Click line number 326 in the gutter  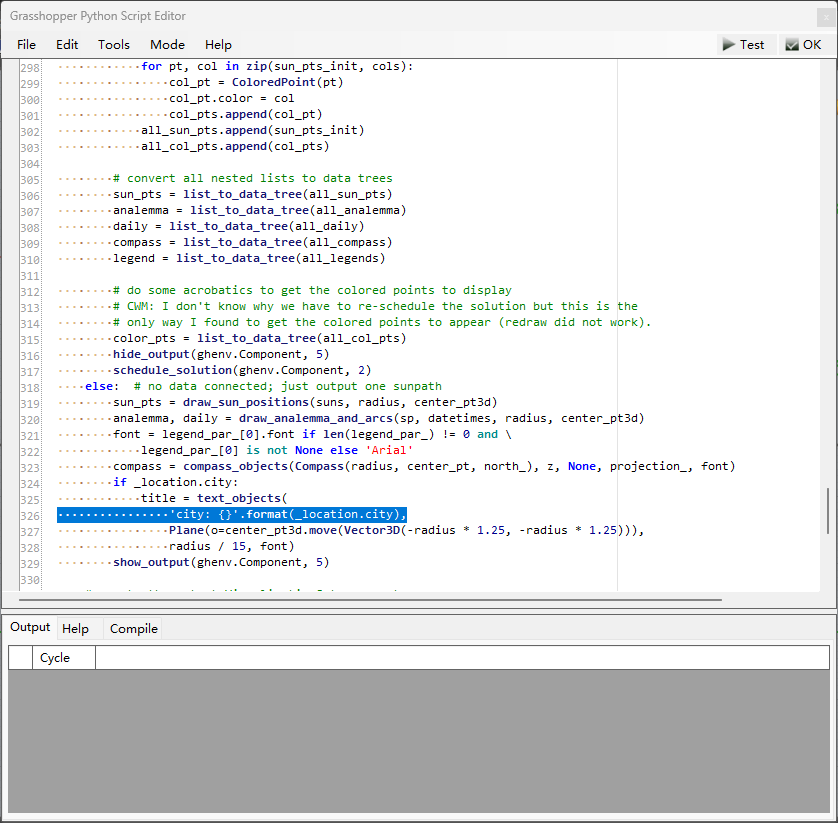click(30, 516)
